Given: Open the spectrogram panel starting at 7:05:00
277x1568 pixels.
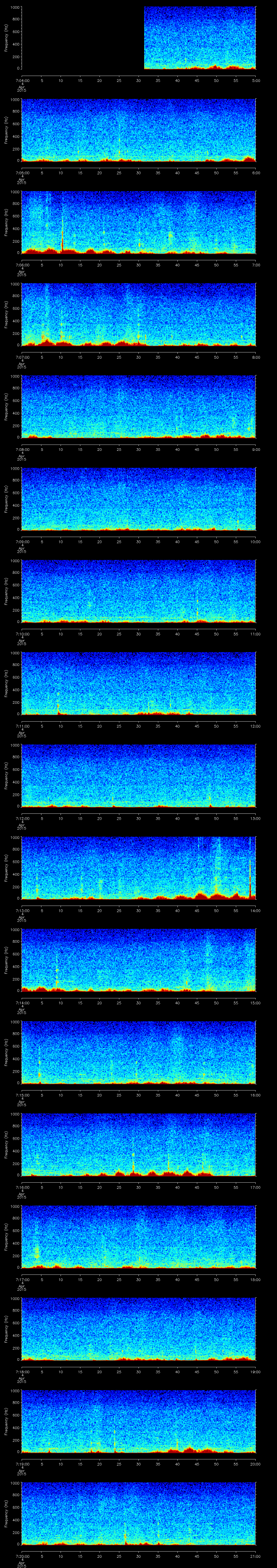Looking at the screenshot, I should point(139,130).
